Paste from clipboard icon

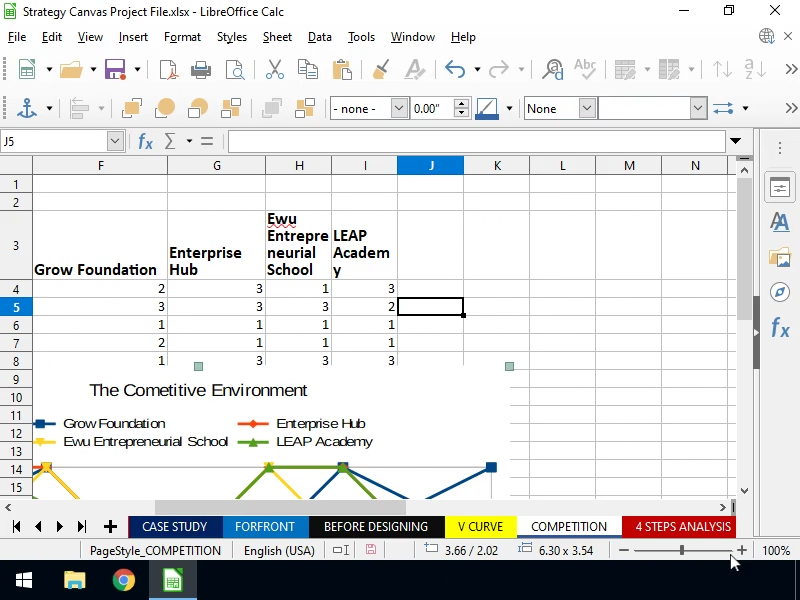[342, 69]
